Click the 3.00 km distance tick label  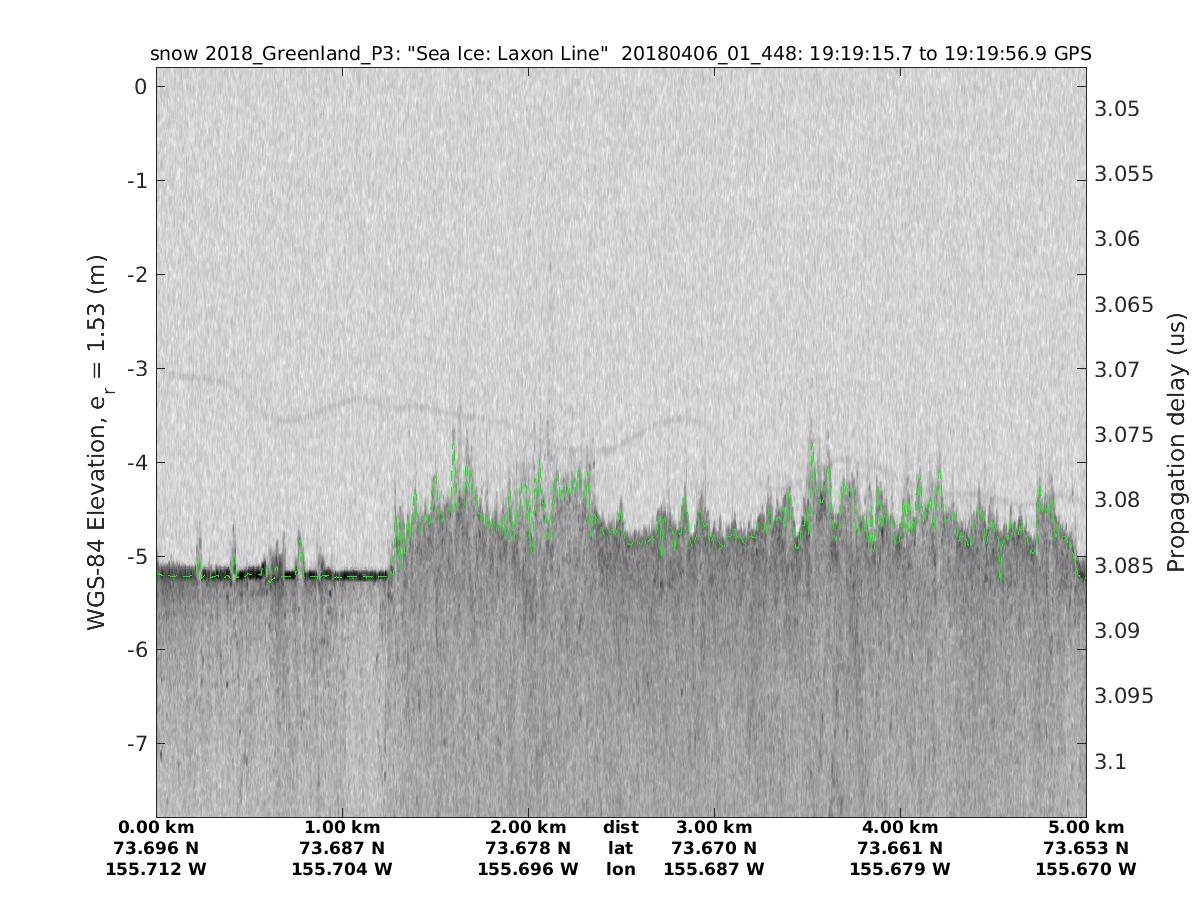[714, 827]
